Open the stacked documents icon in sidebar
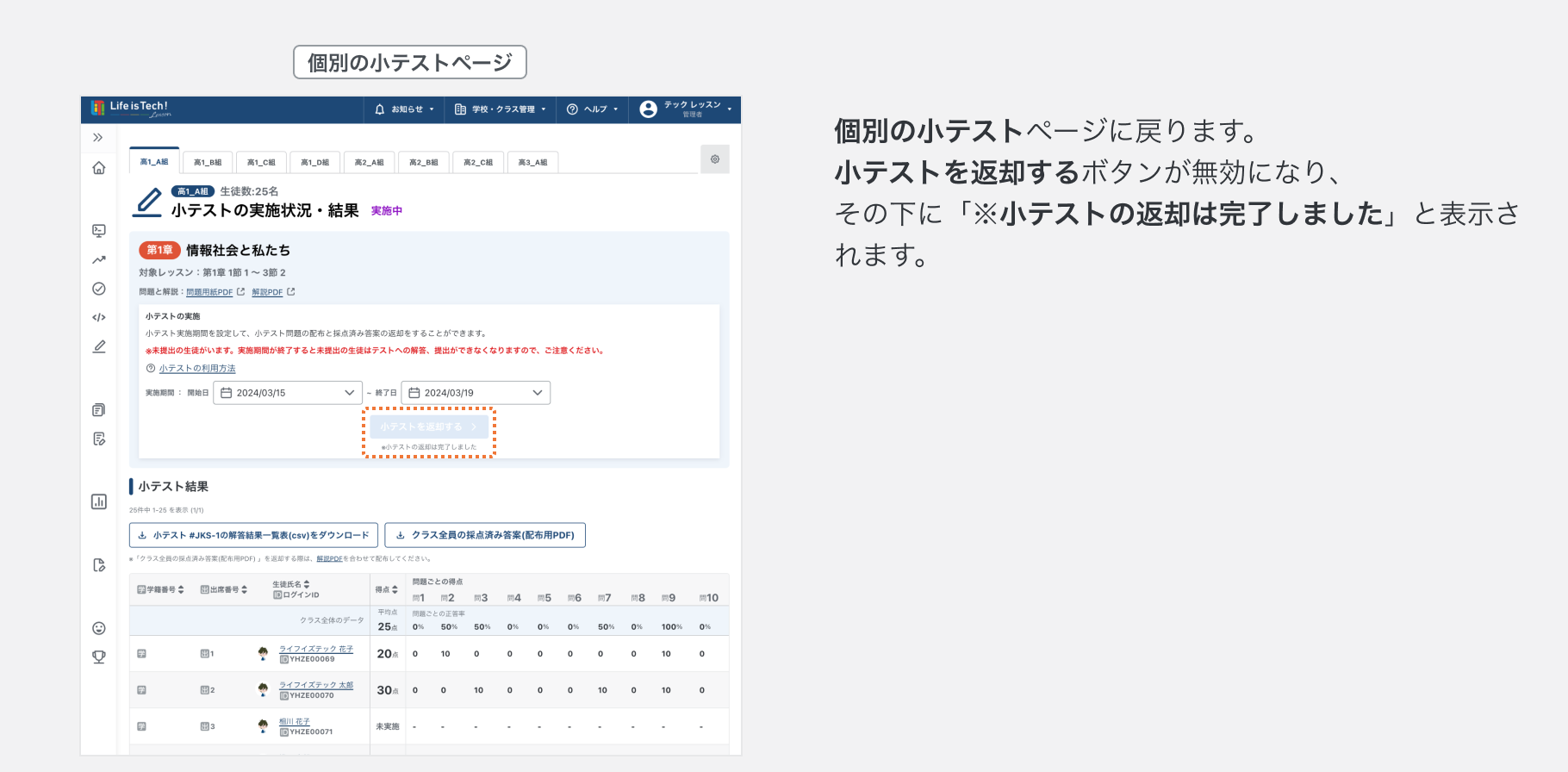This screenshot has height=772, width=1568. click(x=99, y=410)
